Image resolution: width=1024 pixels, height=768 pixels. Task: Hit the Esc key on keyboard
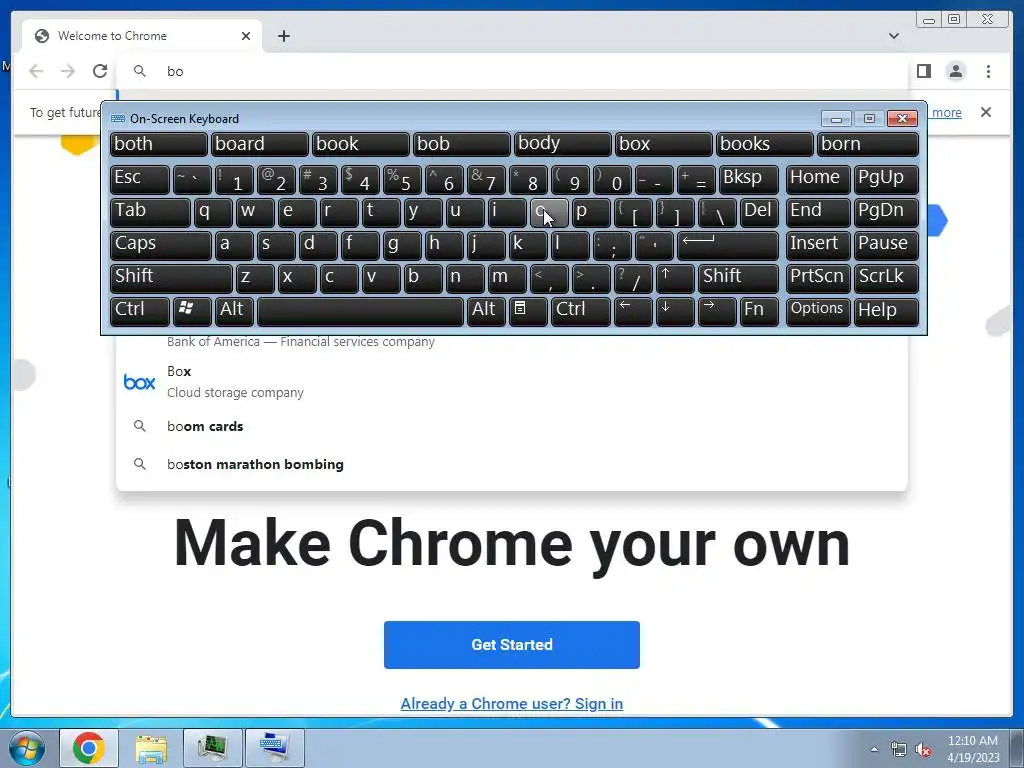click(x=140, y=179)
